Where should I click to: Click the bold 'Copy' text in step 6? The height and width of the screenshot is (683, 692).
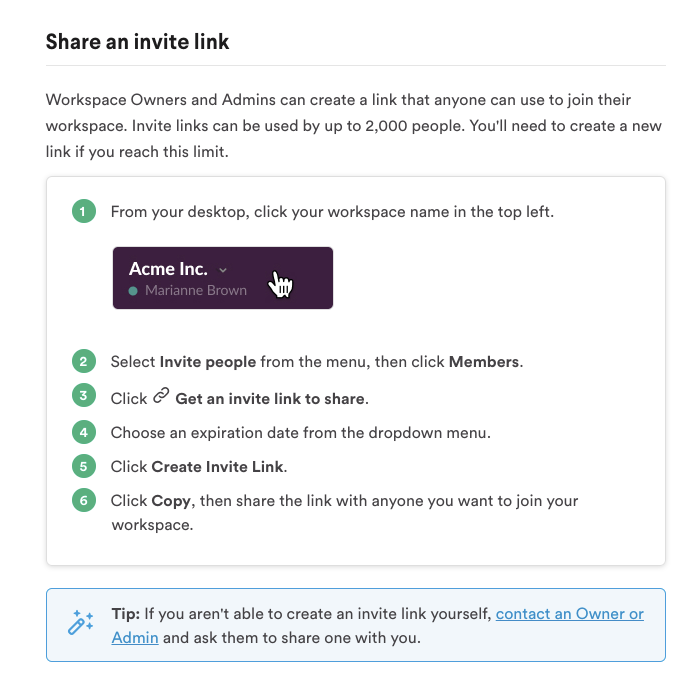(x=171, y=501)
